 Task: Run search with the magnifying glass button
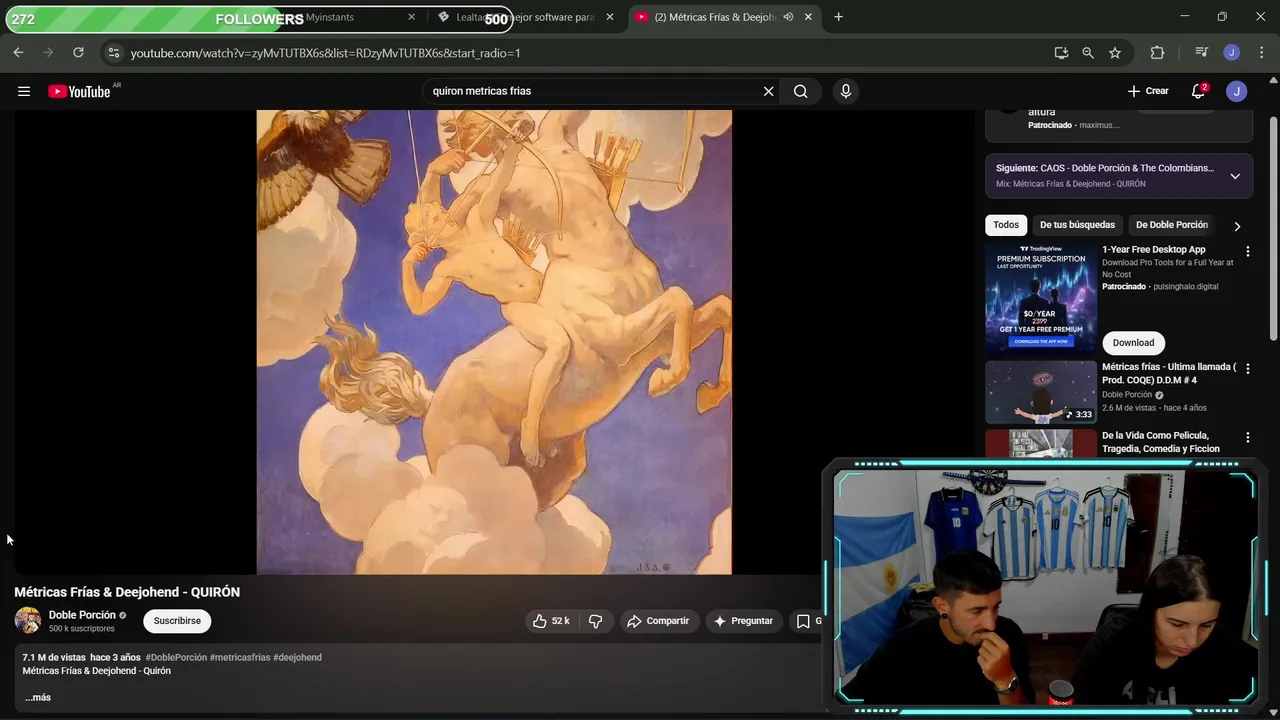[x=801, y=91]
